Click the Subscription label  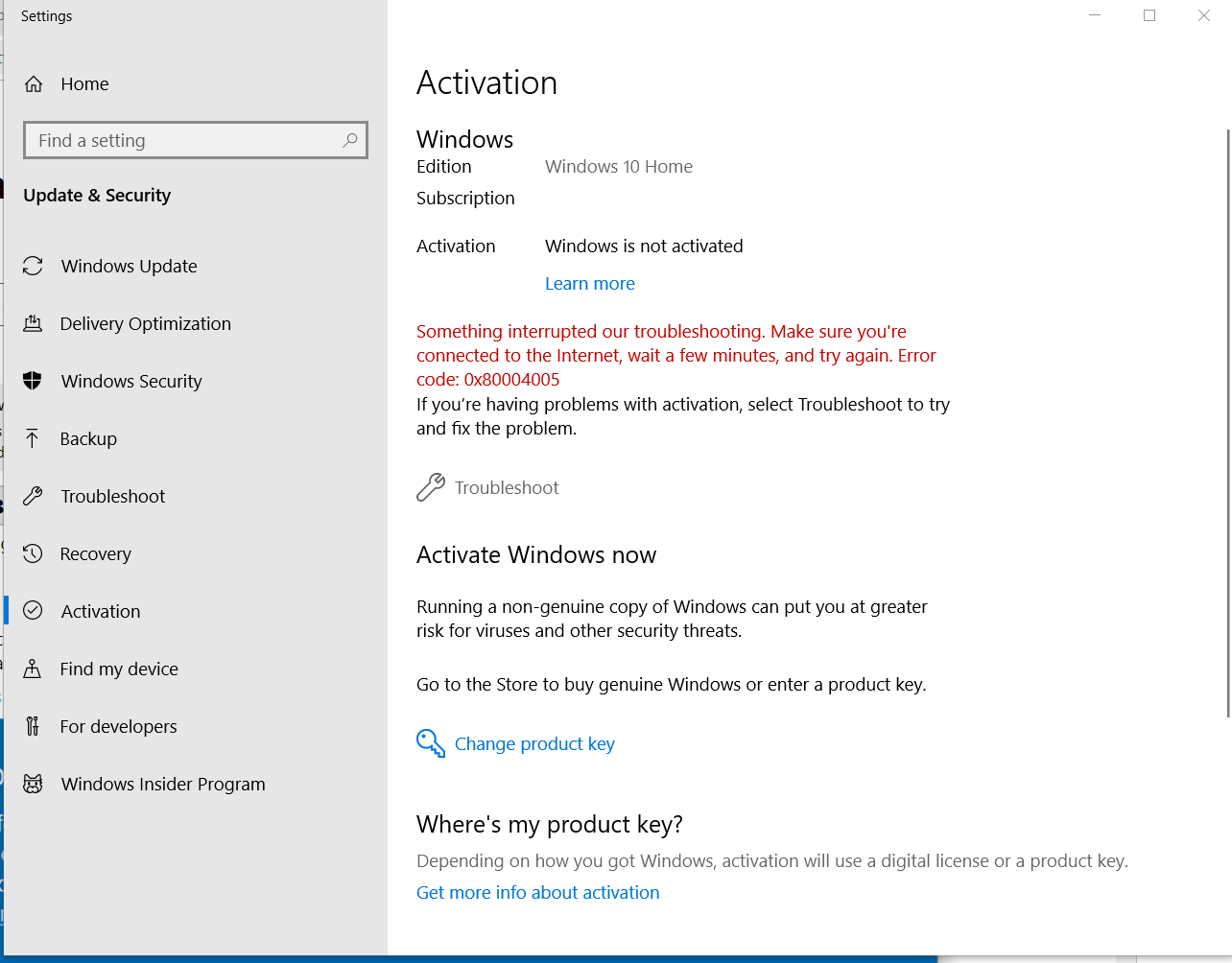point(465,198)
